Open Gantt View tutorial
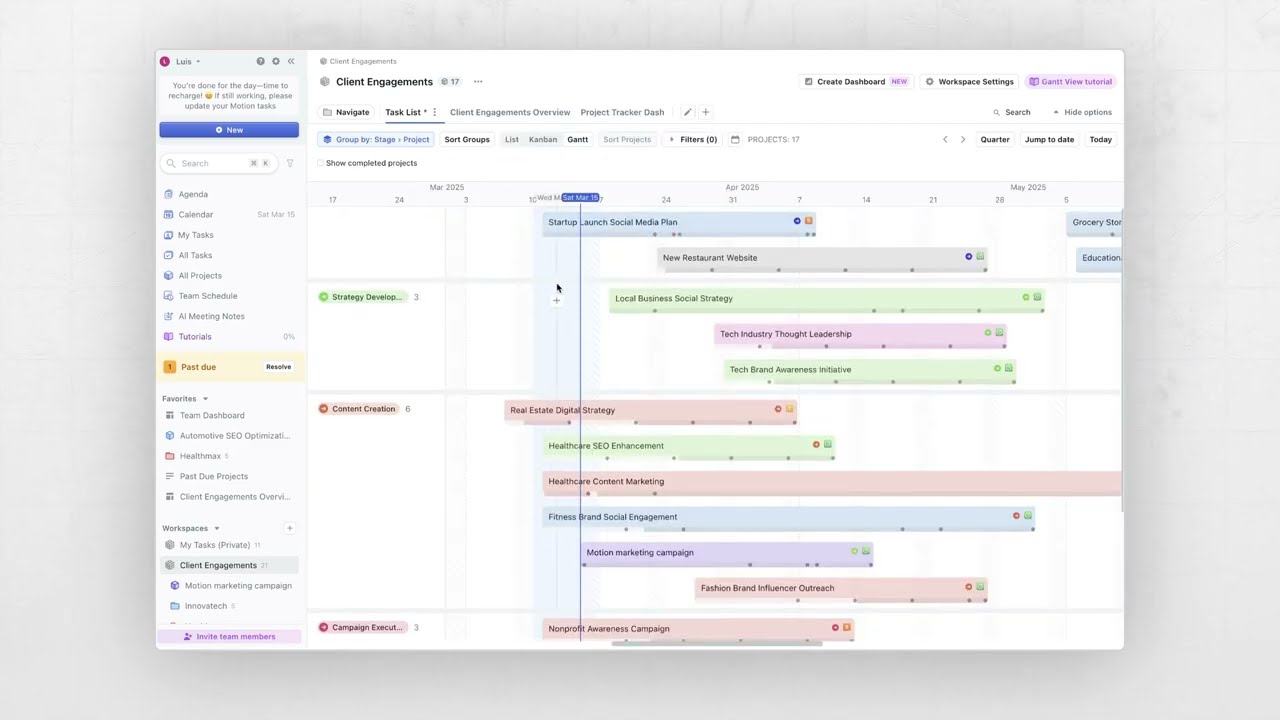The height and width of the screenshot is (720, 1280). point(1070,82)
